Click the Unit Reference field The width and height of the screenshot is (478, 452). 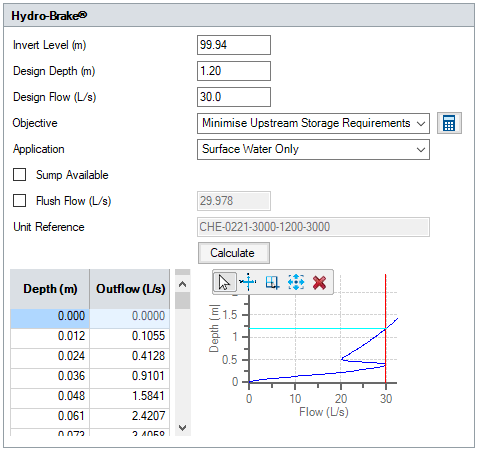(x=313, y=227)
